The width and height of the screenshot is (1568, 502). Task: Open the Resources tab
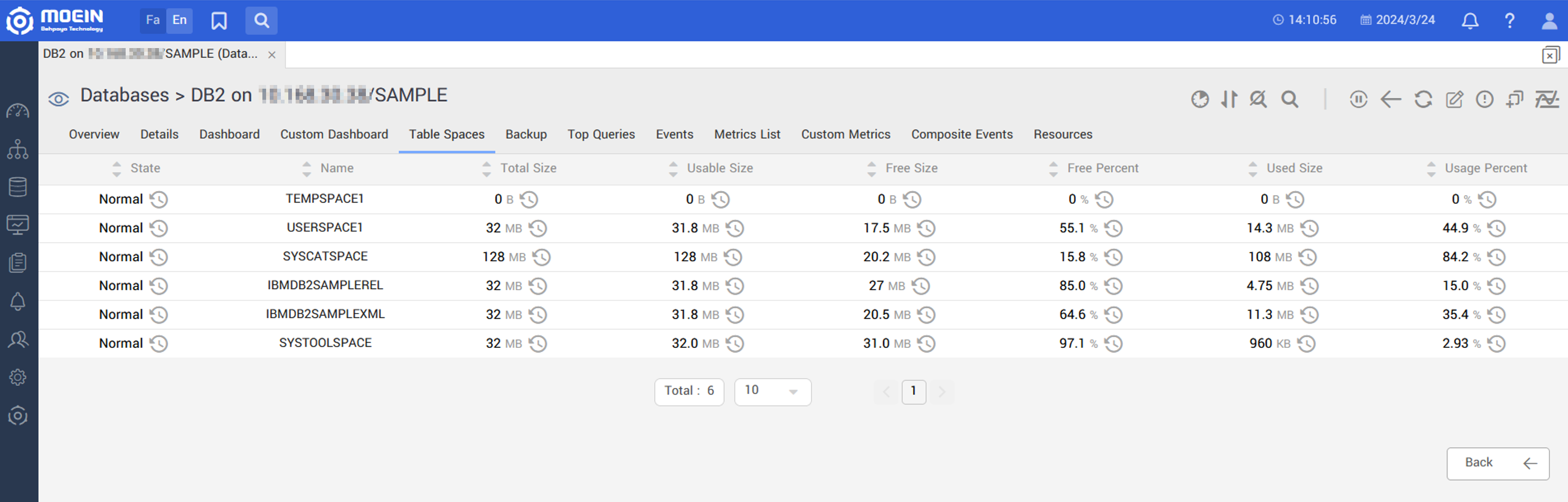(x=1063, y=135)
